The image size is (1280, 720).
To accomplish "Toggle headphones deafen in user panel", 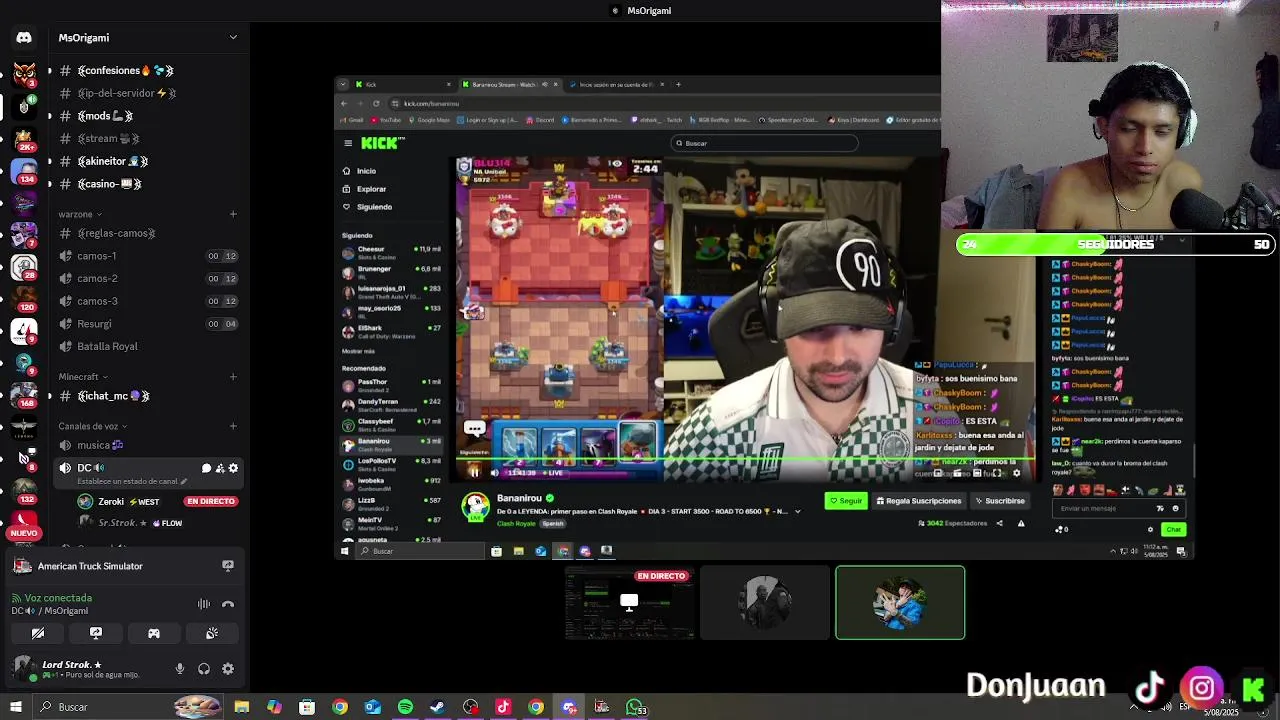I will (204, 669).
